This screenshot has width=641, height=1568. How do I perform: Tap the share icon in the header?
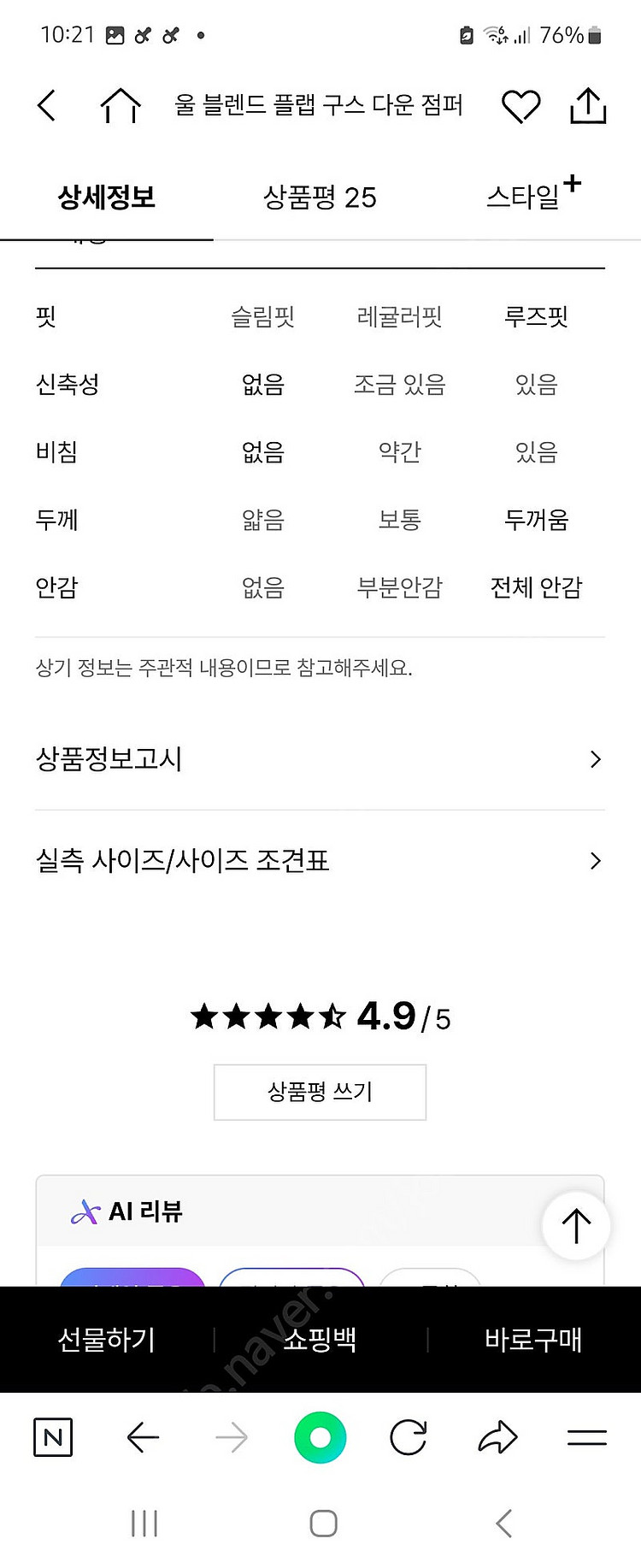pyautogui.click(x=588, y=106)
